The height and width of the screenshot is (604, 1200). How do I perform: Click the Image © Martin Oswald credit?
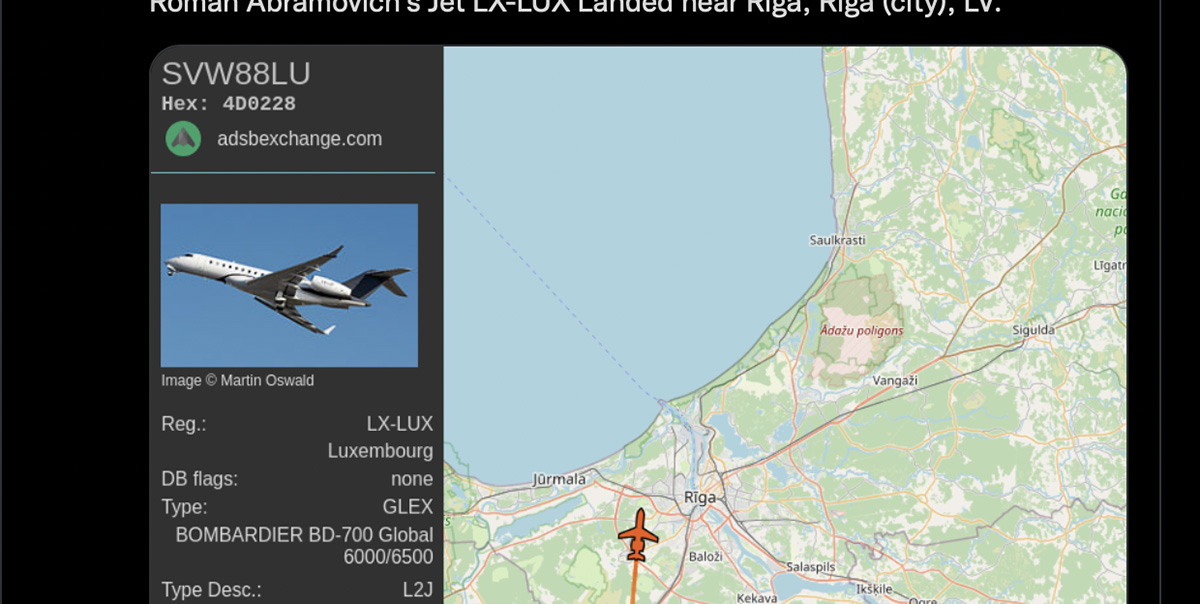[238, 380]
